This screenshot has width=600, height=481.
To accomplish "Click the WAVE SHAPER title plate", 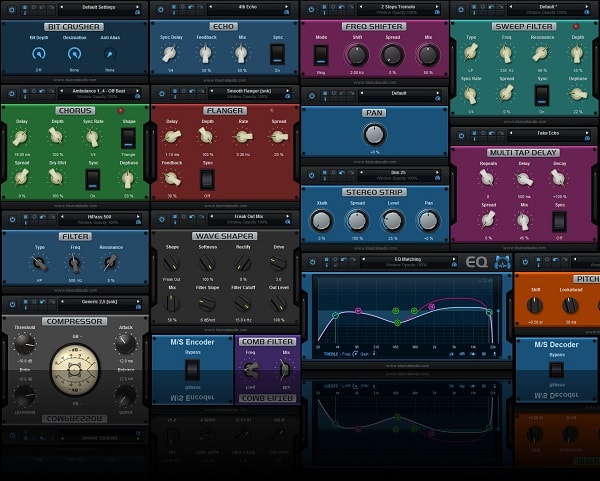I will 225,236.
